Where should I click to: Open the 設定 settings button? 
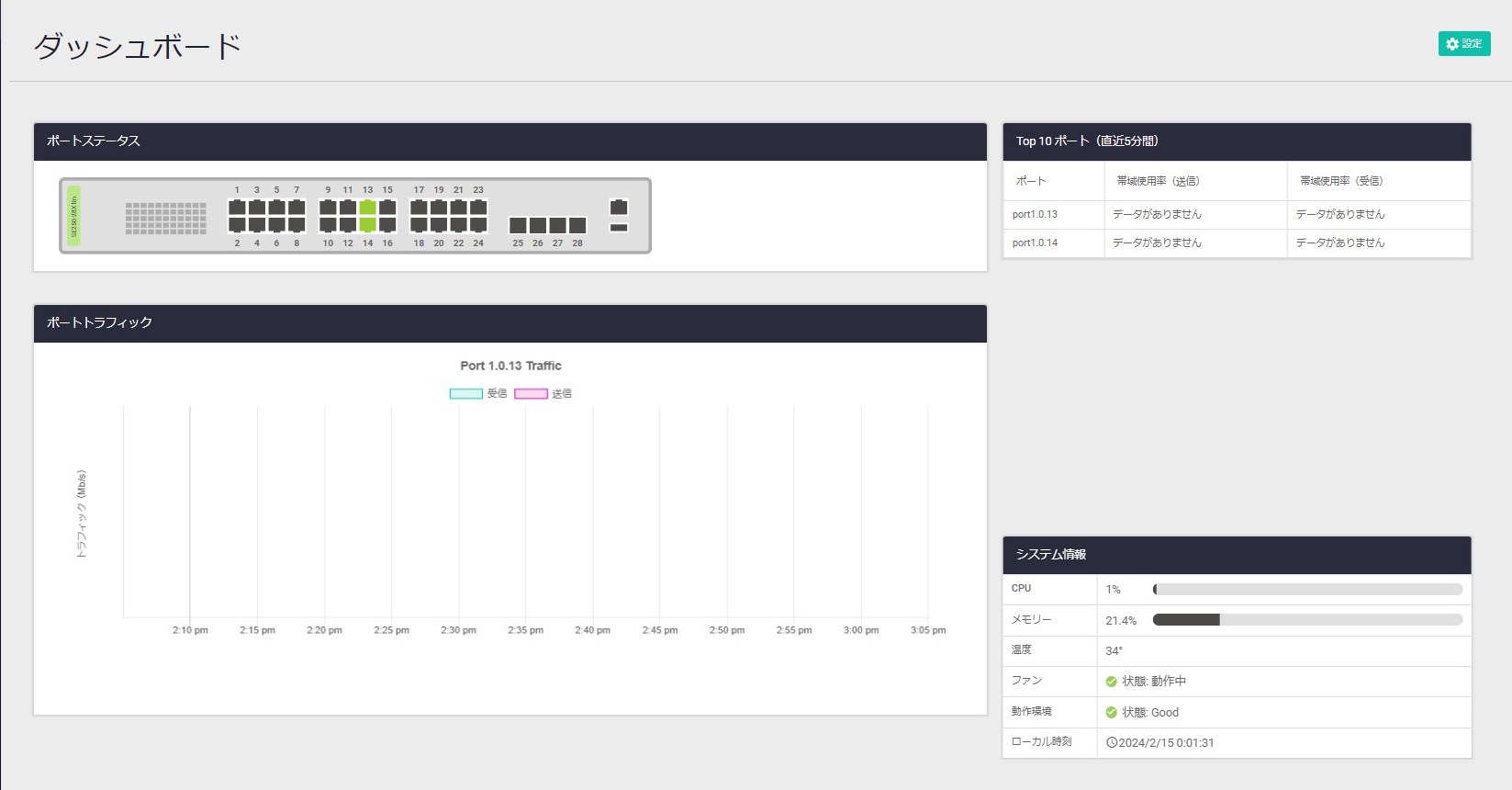click(x=1463, y=44)
